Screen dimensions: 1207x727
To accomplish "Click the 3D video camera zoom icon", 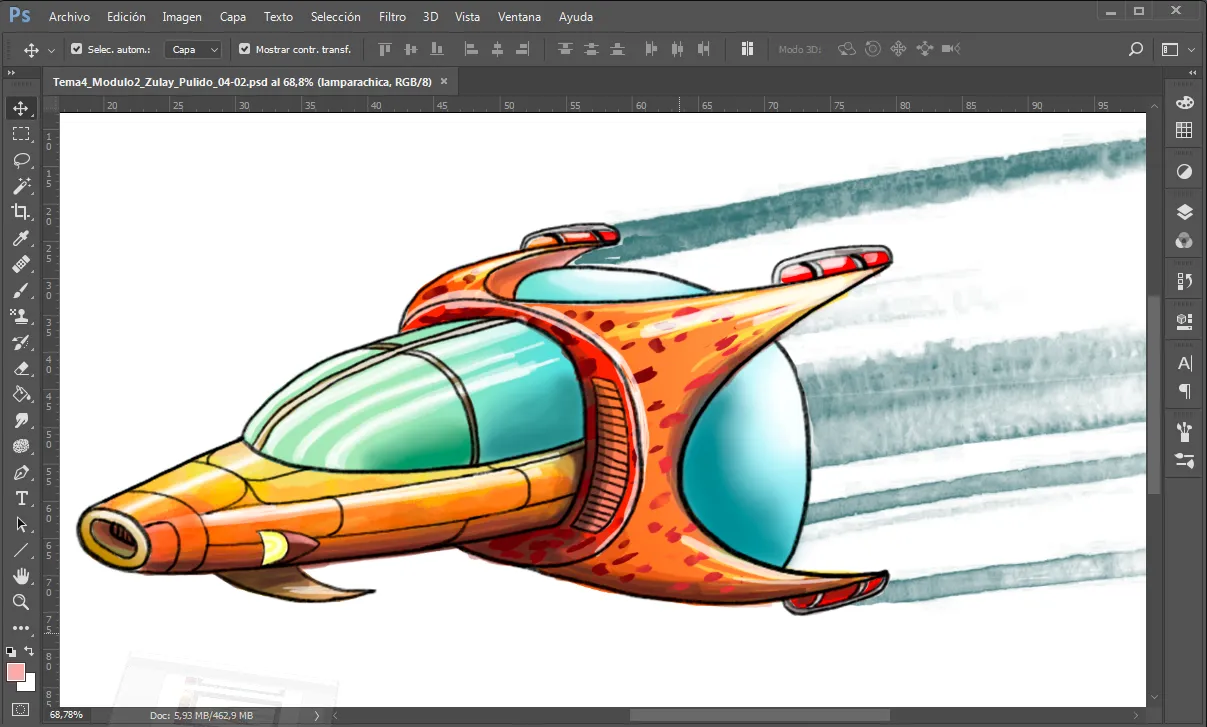I will pyautogui.click(x=950, y=49).
